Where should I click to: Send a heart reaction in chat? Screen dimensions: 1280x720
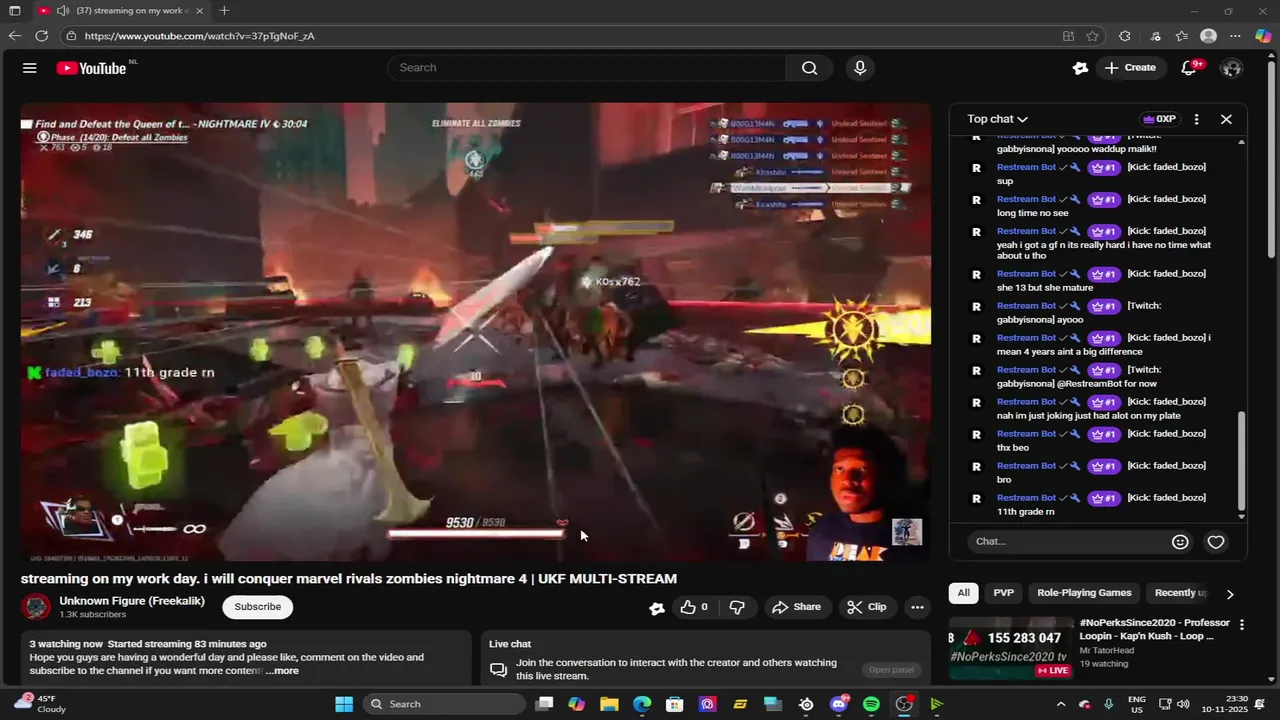tap(1216, 542)
